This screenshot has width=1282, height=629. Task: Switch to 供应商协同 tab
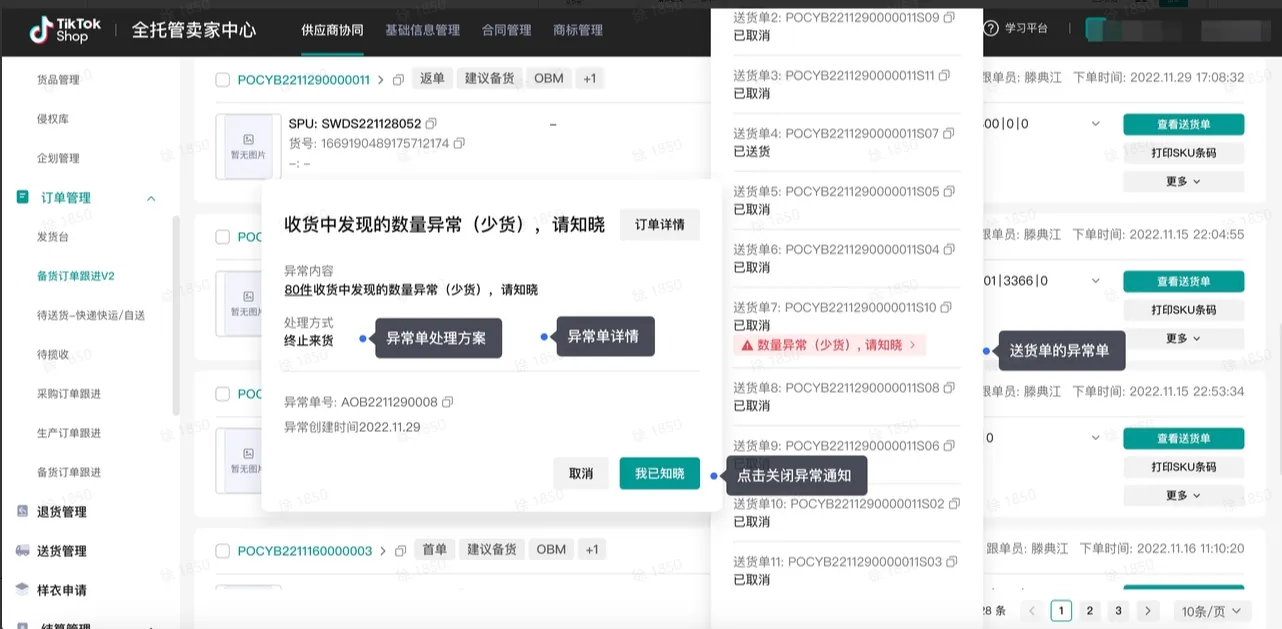click(332, 30)
